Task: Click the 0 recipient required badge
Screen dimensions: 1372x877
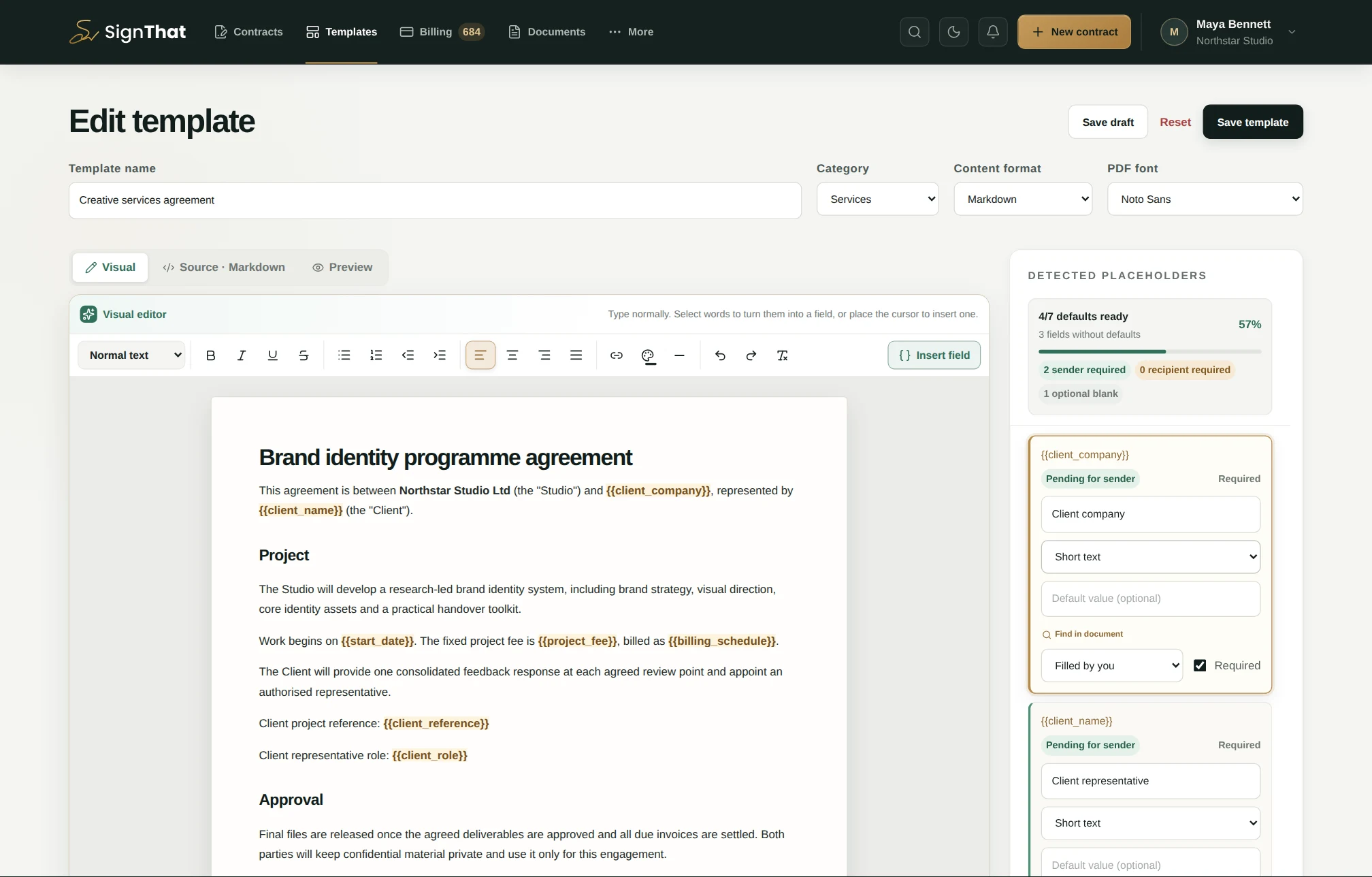Action: tap(1185, 370)
